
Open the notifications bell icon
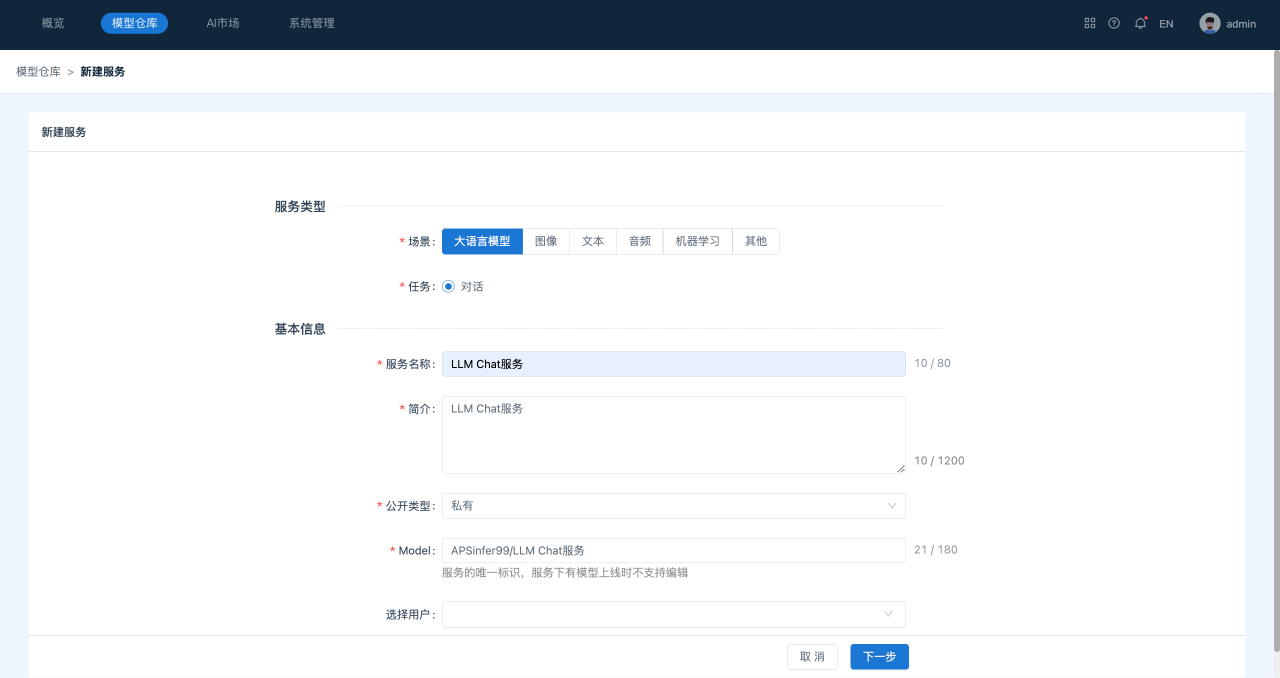pos(1140,23)
